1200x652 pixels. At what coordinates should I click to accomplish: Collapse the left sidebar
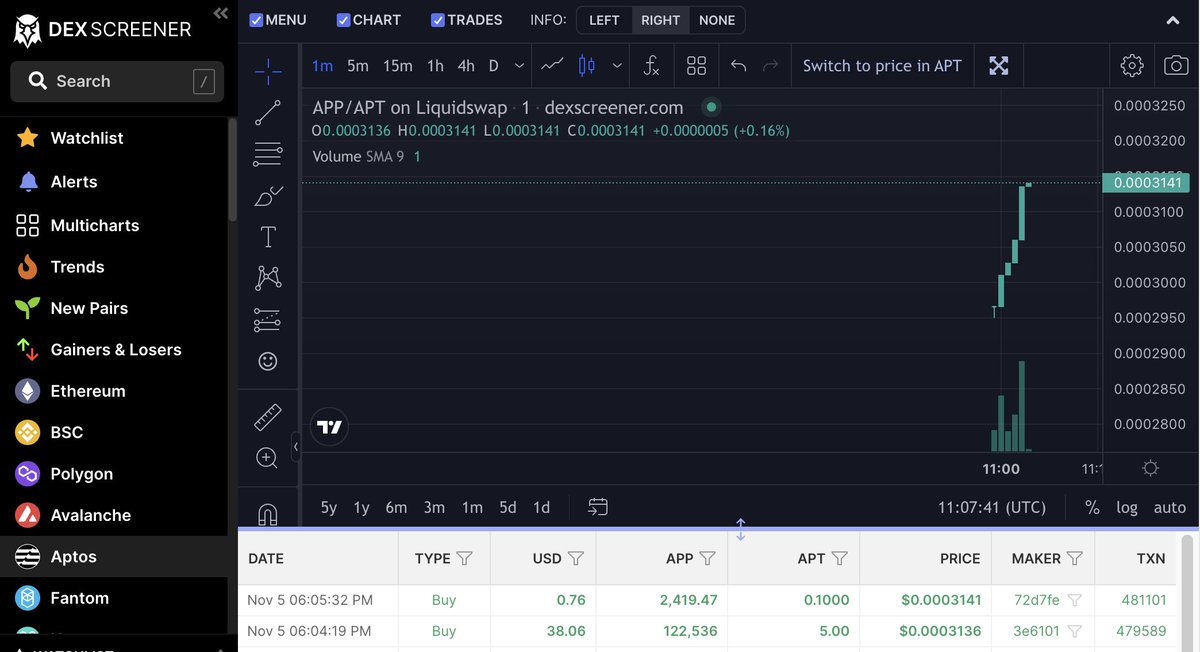(x=220, y=13)
